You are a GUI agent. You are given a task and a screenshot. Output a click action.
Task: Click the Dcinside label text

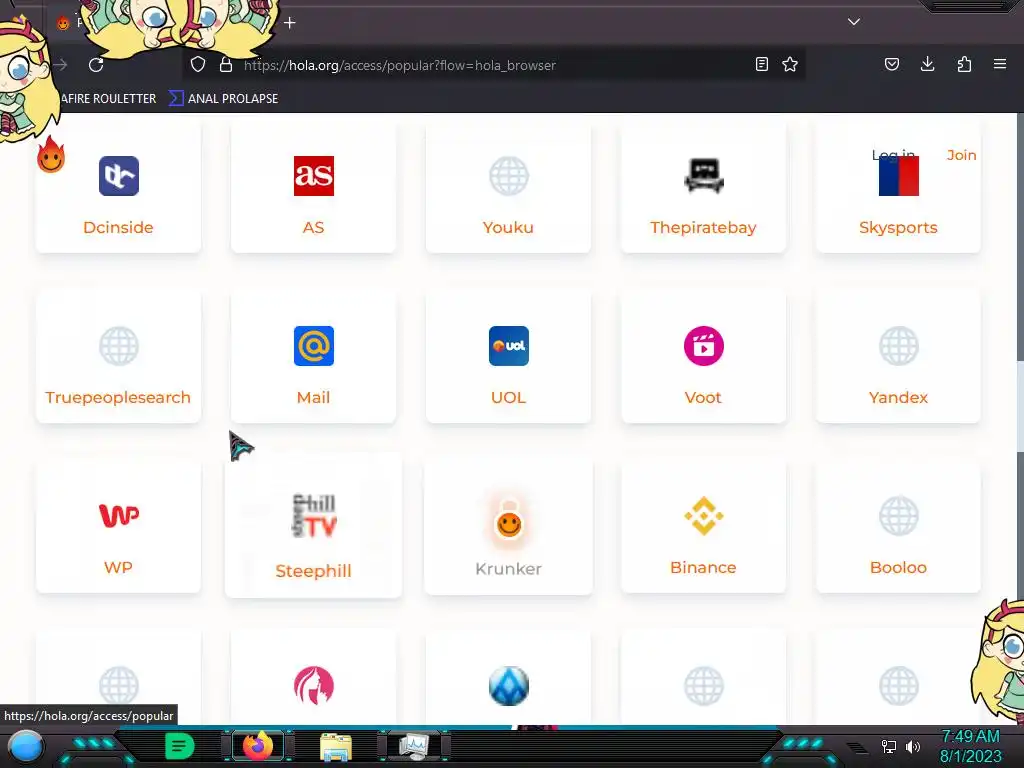(118, 227)
